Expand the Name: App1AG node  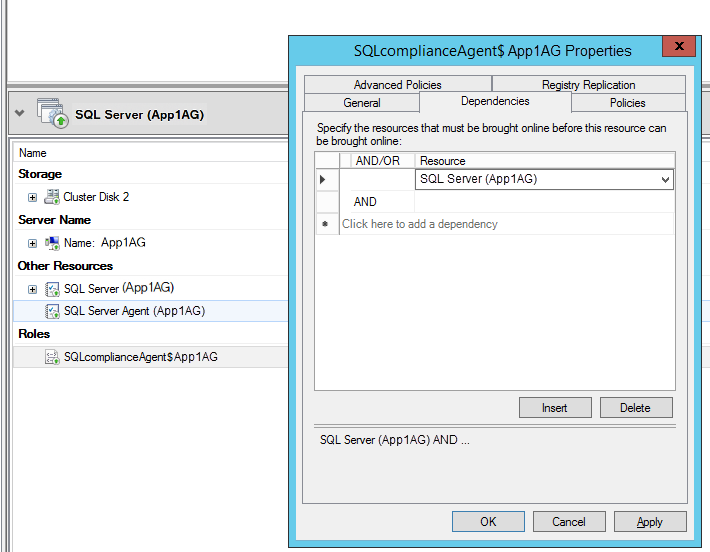click(x=32, y=244)
